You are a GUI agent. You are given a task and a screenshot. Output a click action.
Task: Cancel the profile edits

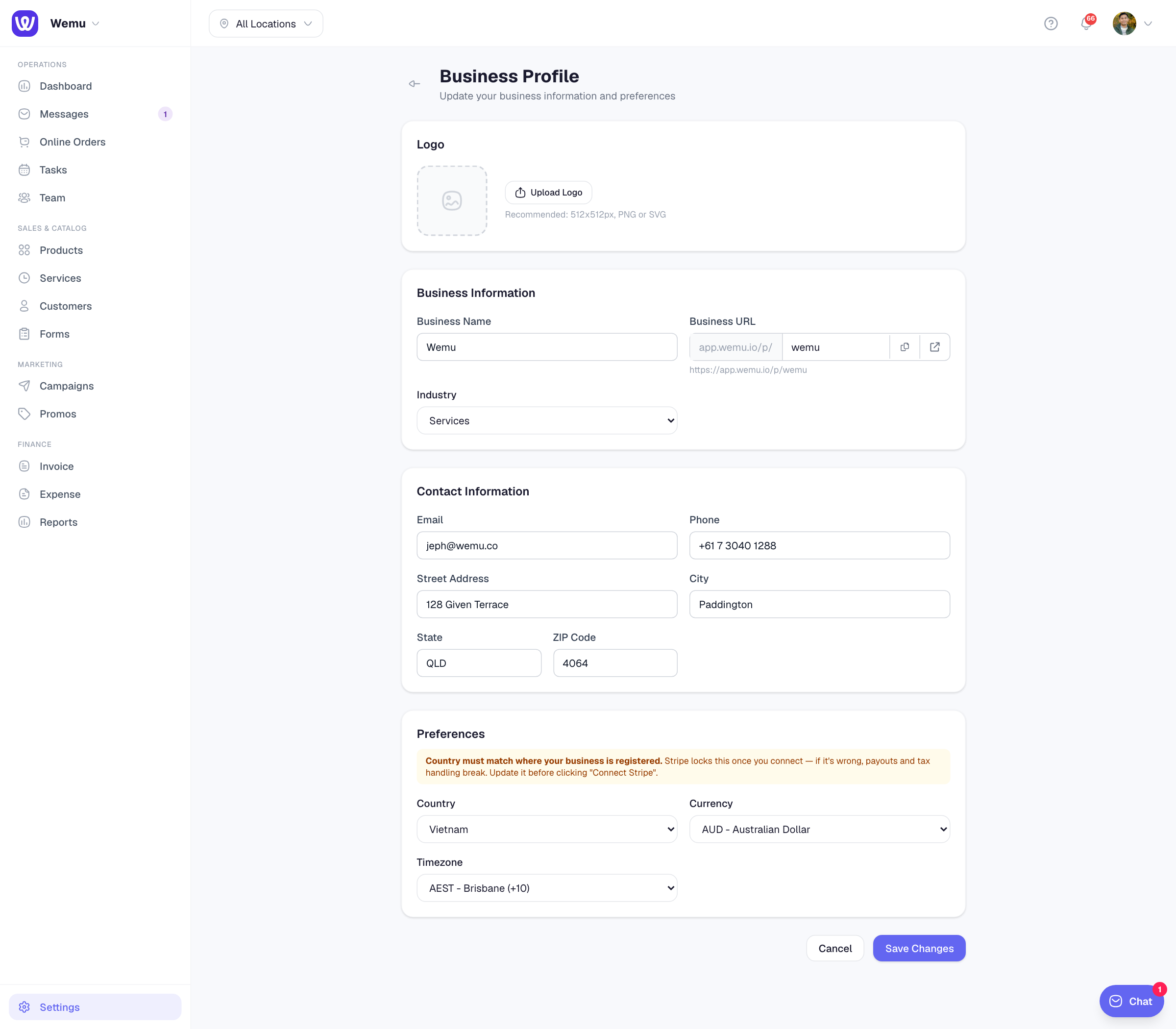coord(835,948)
